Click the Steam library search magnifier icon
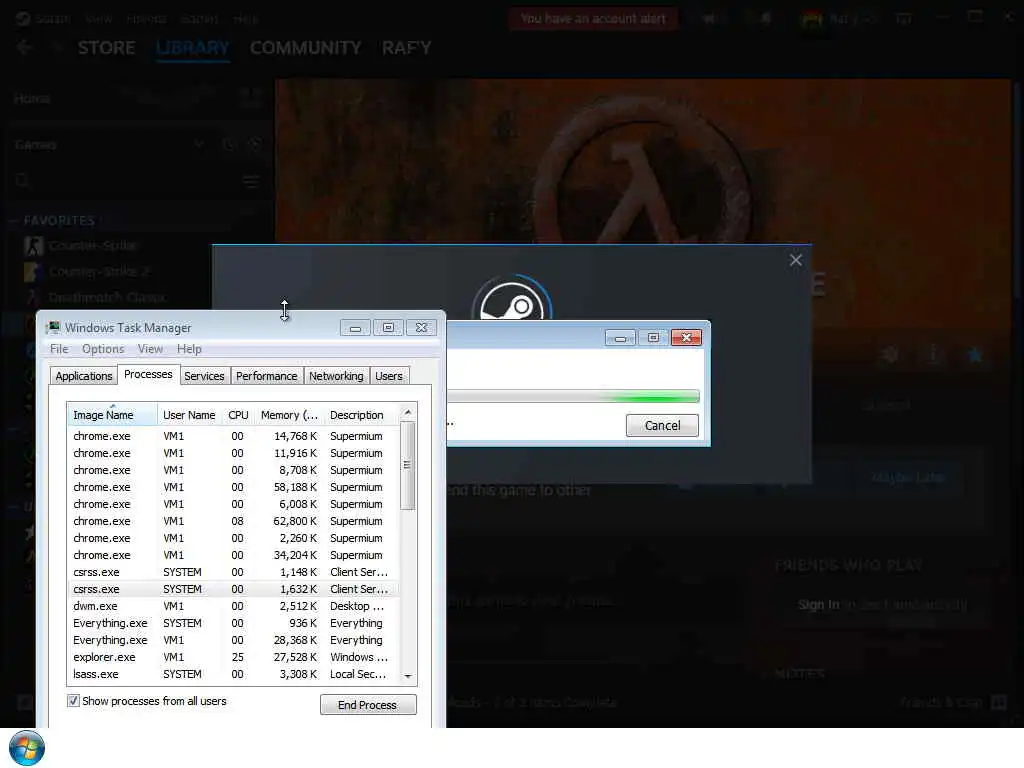Screen dimensions: 1024x768 click(22, 180)
